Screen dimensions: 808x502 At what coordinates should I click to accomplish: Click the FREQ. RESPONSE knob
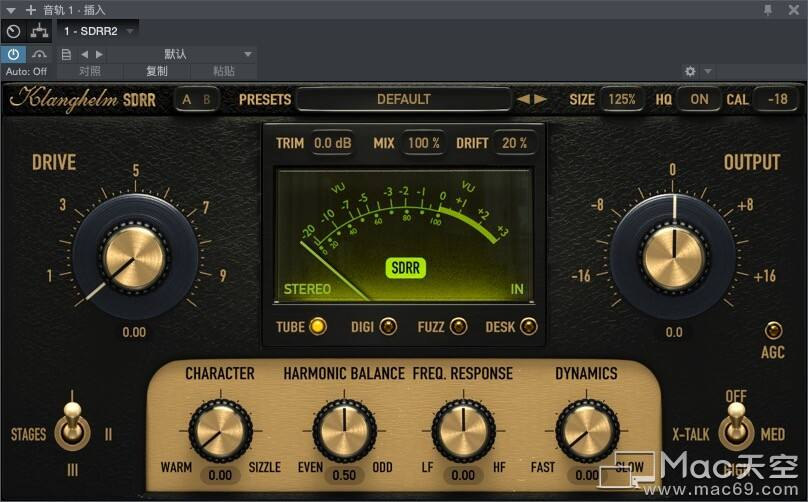pyautogui.click(x=463, y=430)
